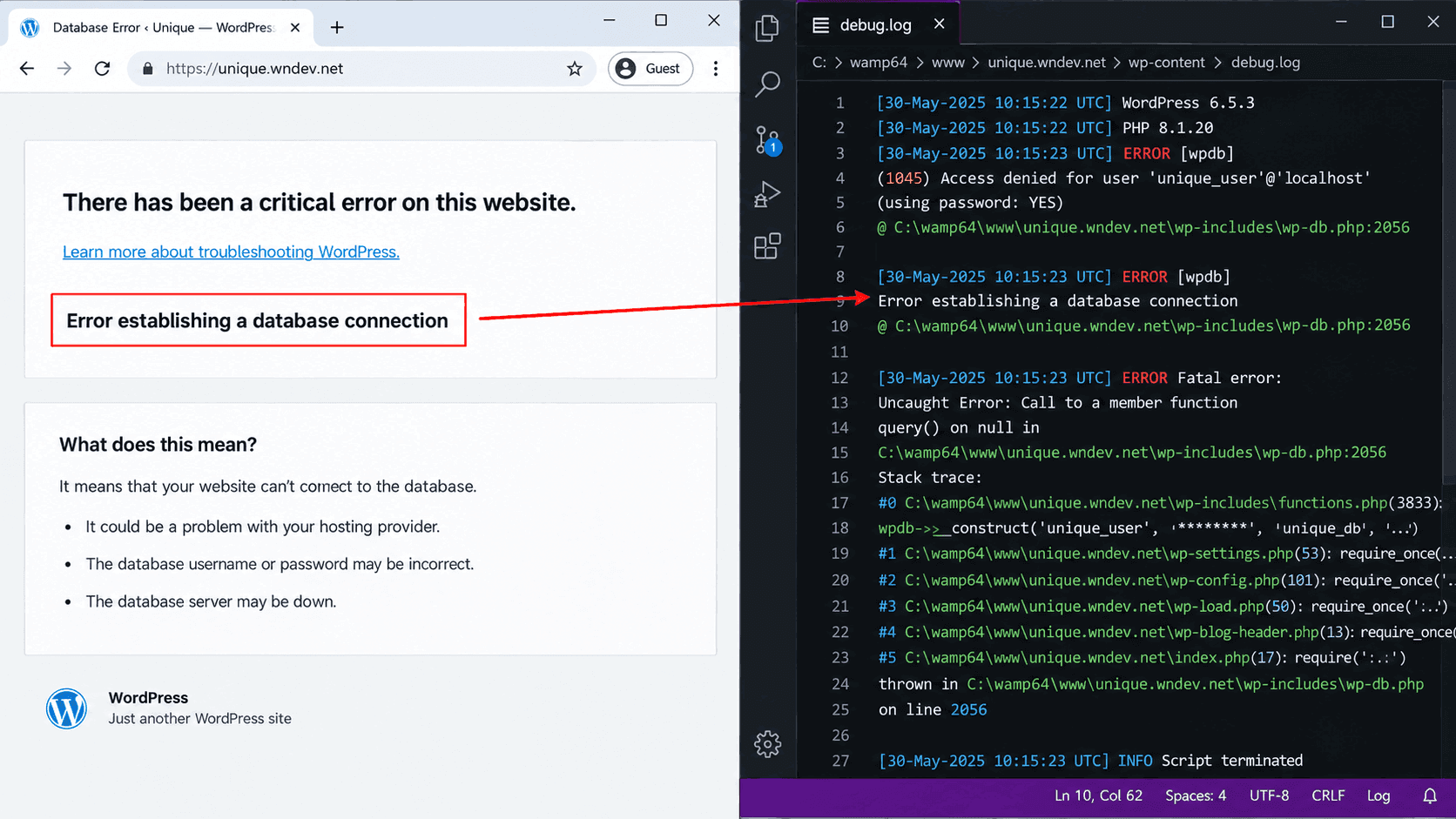Click the C: breadcrumb segment

[x=819, y=63]
